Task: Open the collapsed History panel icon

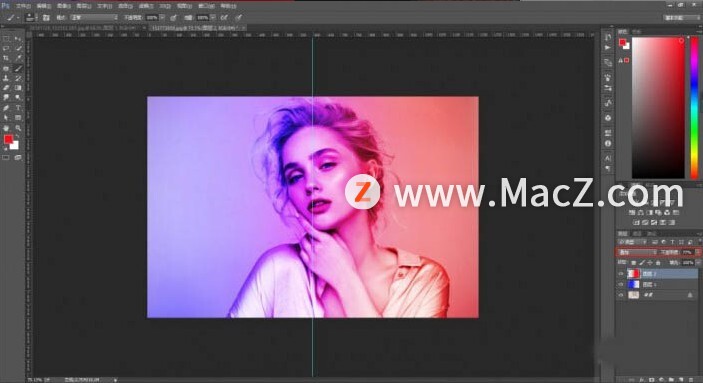Action: (x=608, y=36)
